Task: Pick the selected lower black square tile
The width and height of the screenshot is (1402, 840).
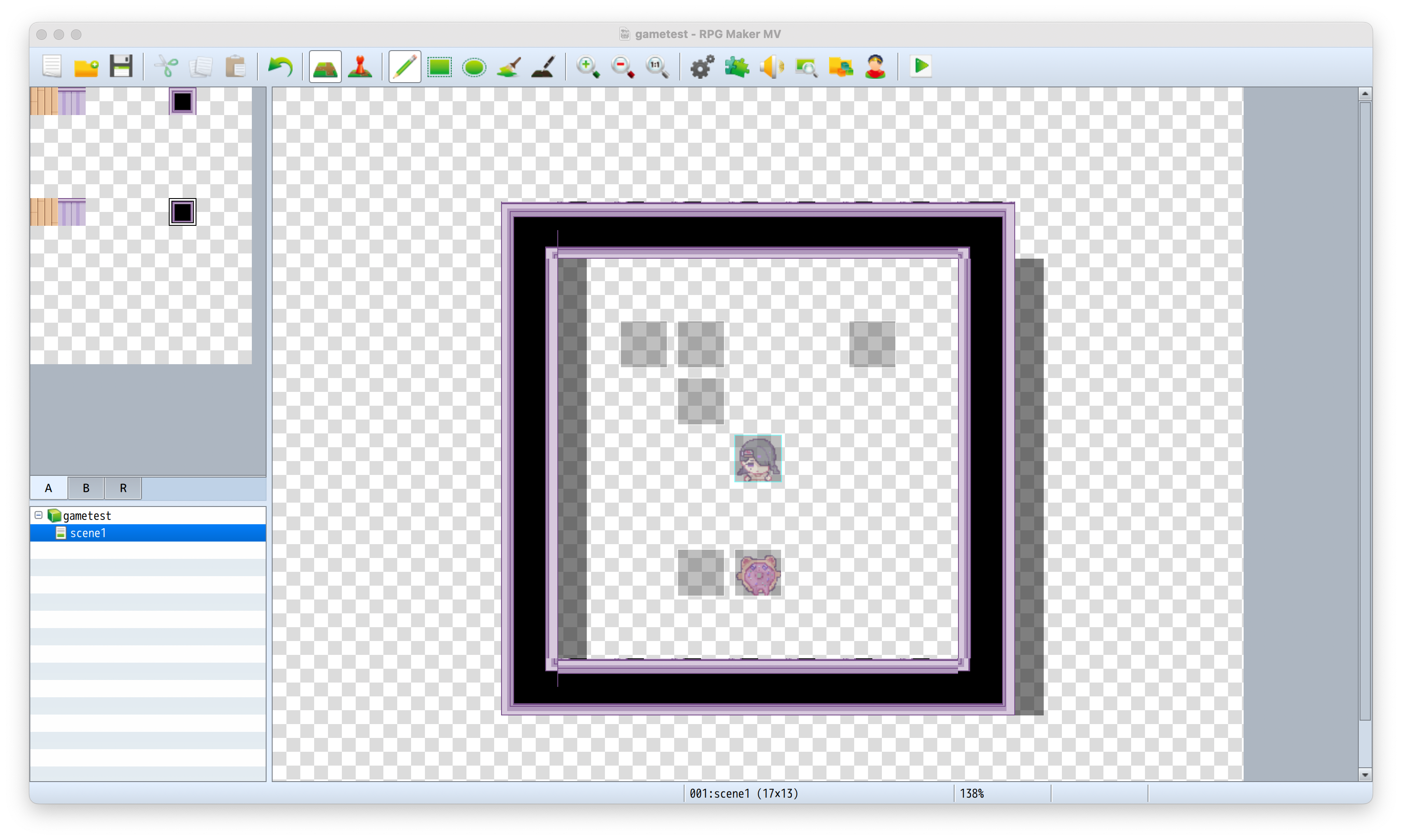Action: pos(182,212)
